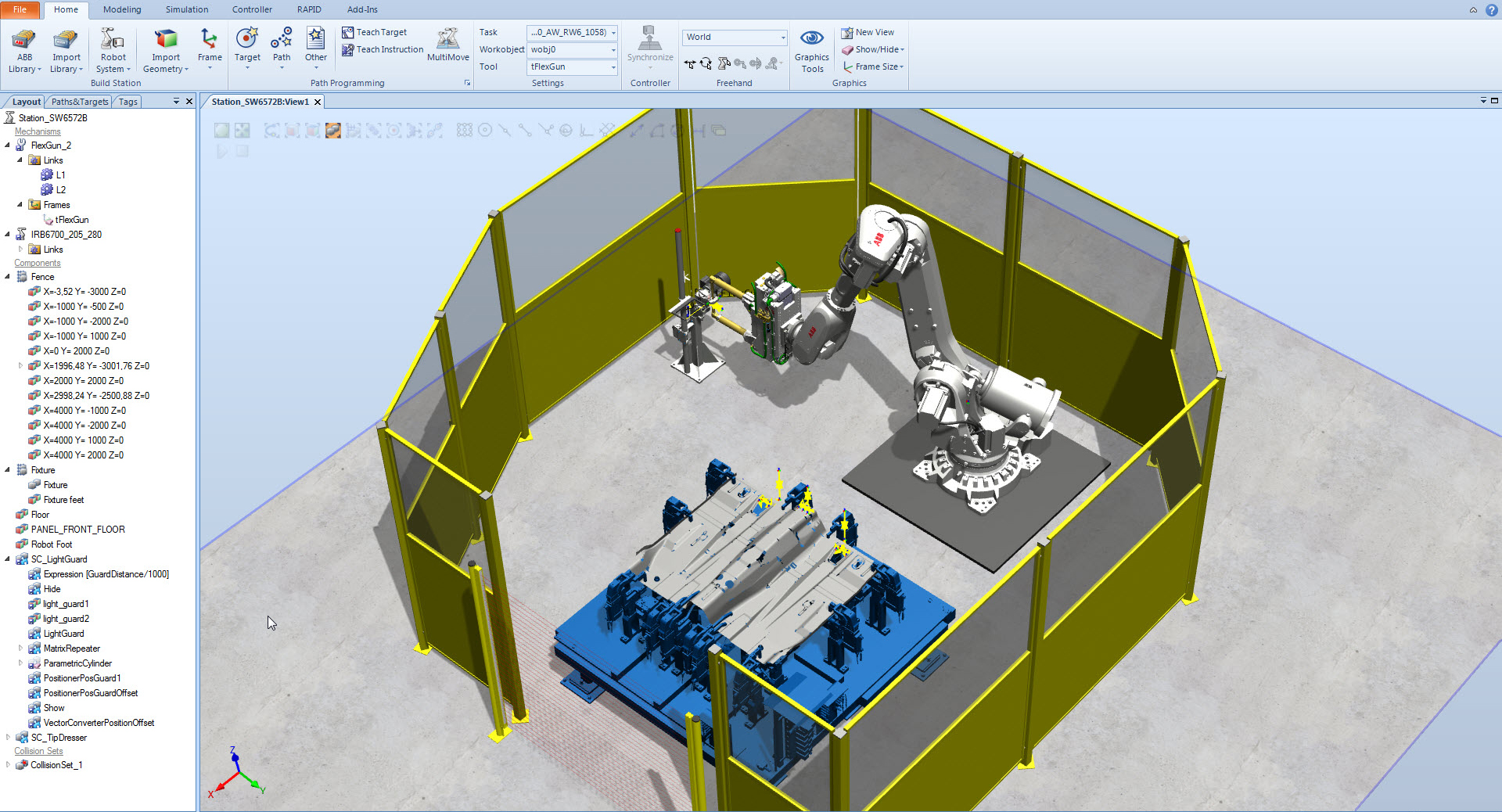Open the World reference frame dropdown
The height and width of the screenshot is (812, 1502).
(x=783, y=37)
